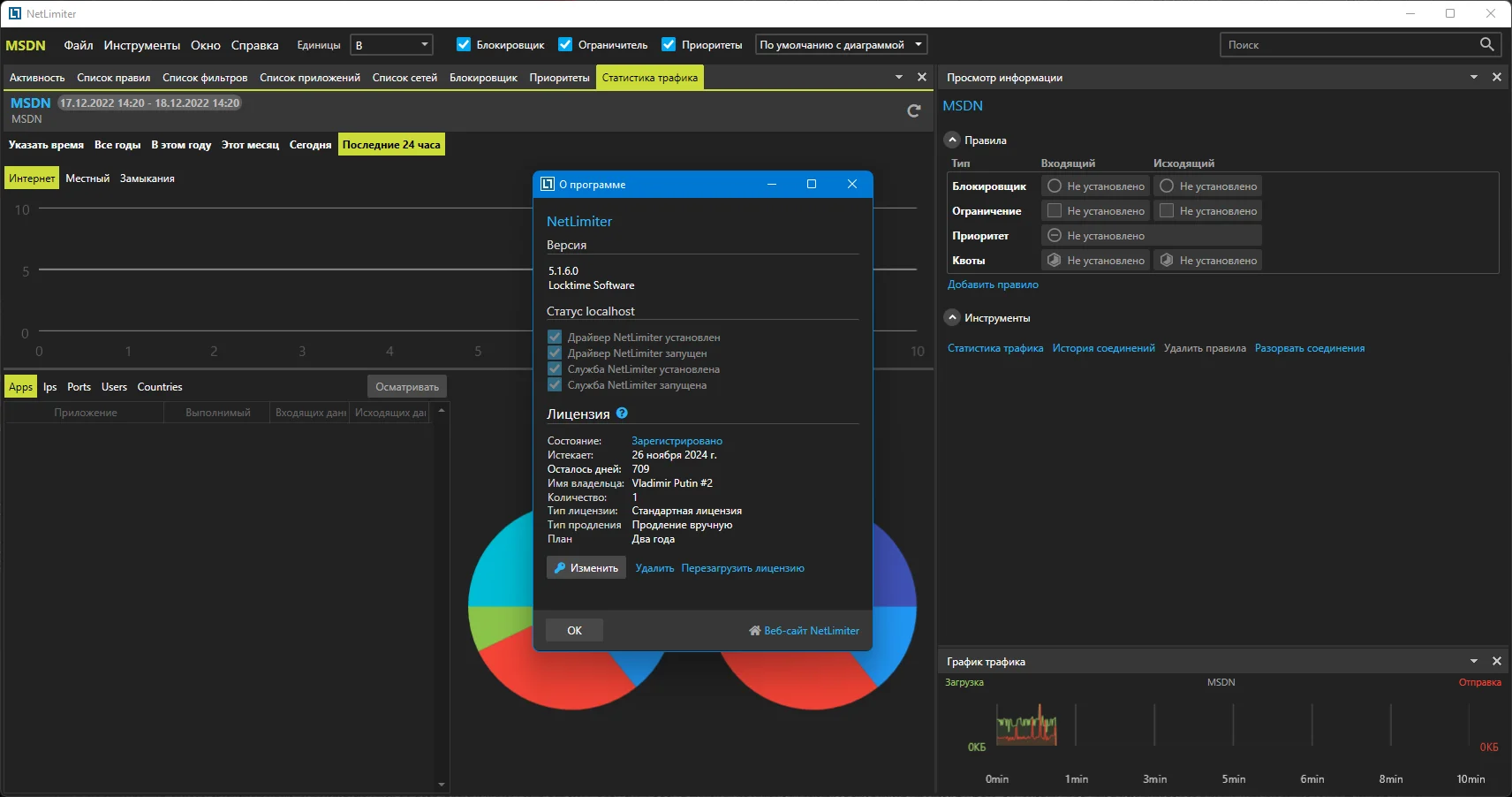Screen dimensions: 1512x797
Task: Click the About dialog title icon
Action: (x=548, y=184)
